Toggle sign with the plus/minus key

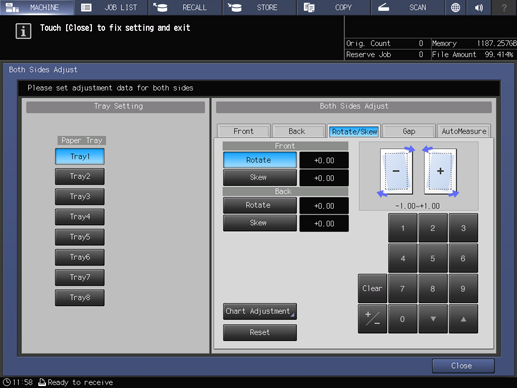372,319
